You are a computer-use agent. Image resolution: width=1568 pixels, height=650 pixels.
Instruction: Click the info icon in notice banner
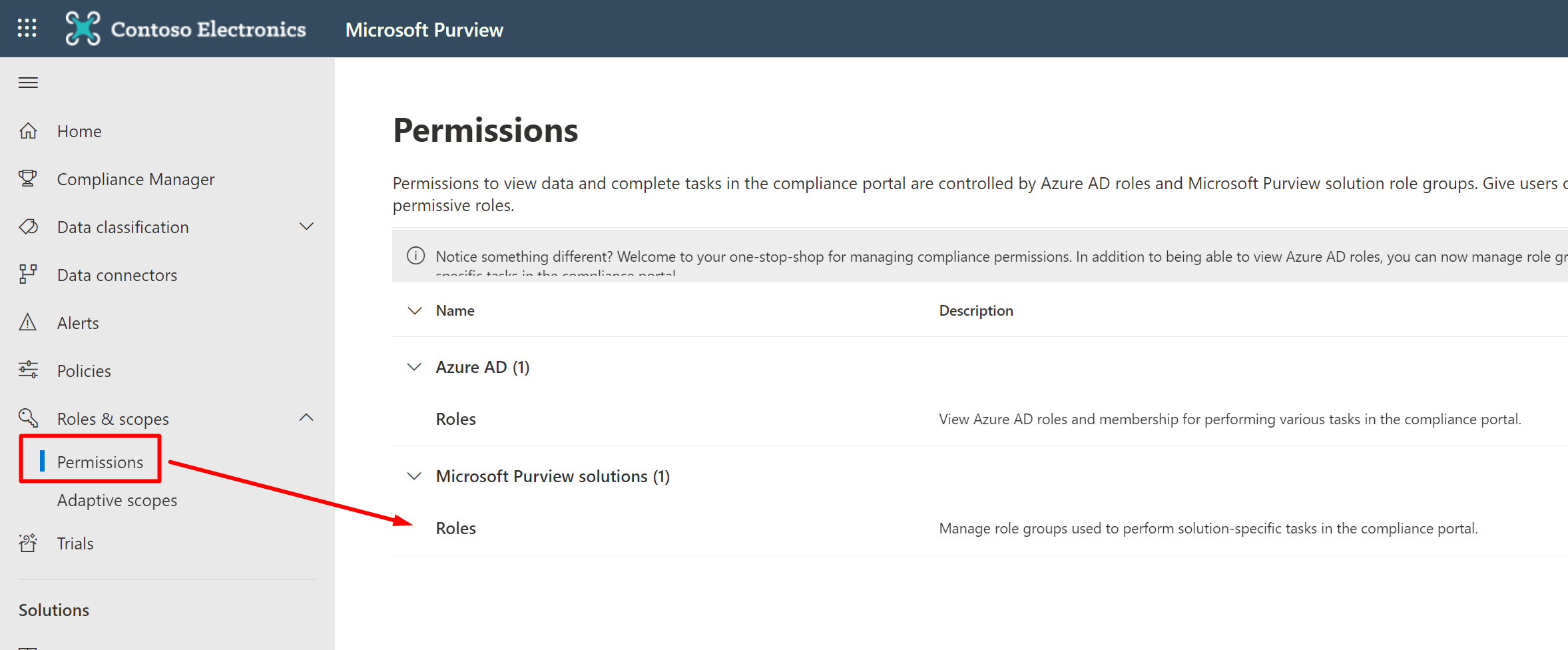point(415,256)
